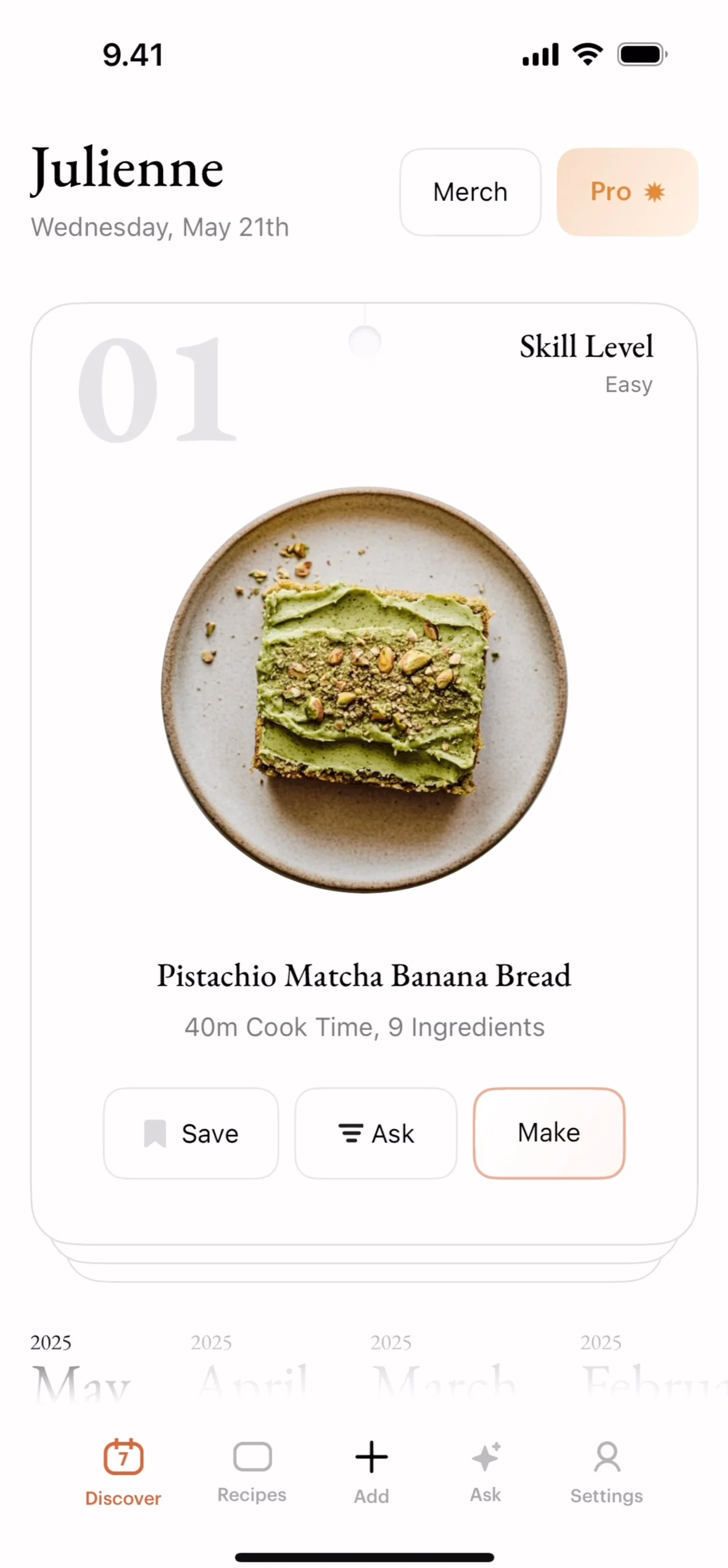728x1568 pixels.
Task: Tap the plus Add icon
Action: point(371,1456)
